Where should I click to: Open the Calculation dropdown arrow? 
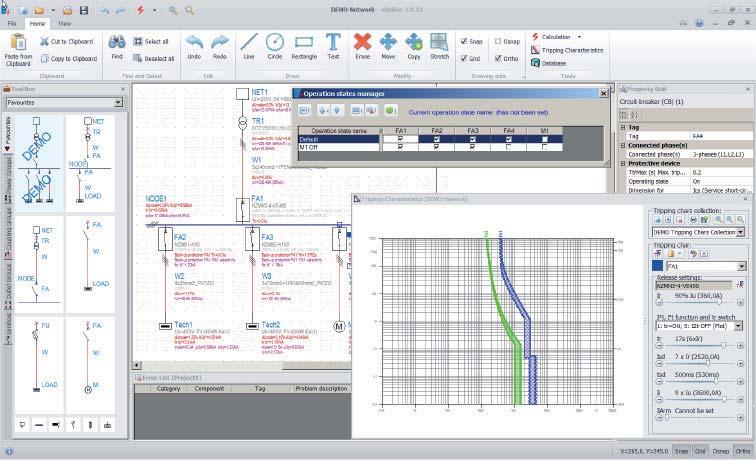(580, 37)
